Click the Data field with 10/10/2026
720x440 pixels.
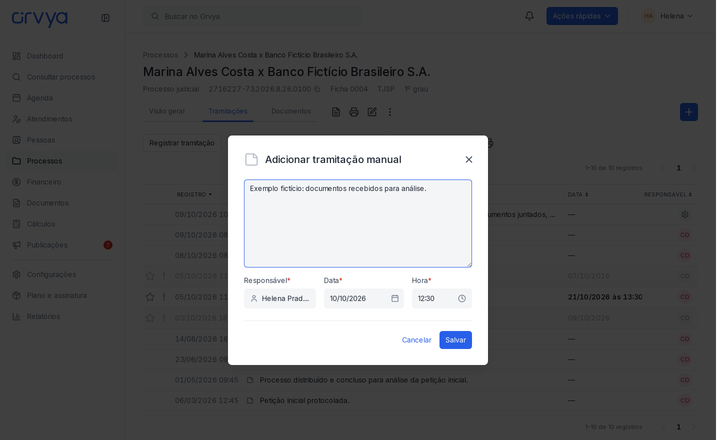click(363, 299)
